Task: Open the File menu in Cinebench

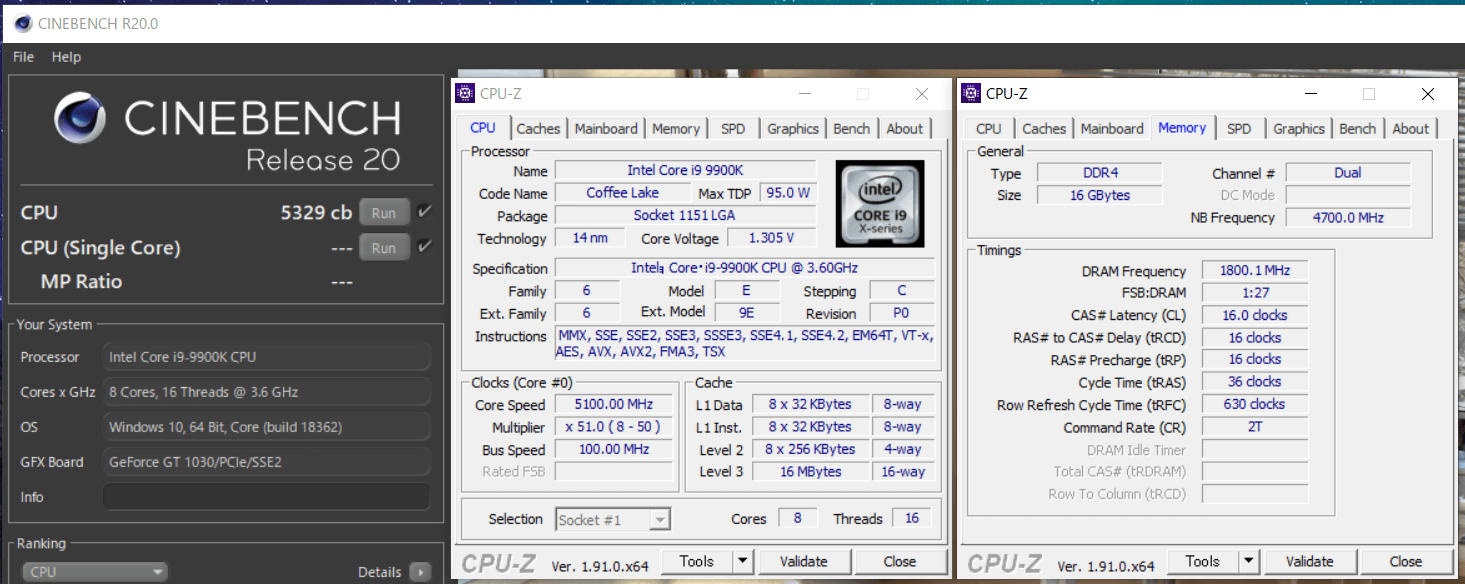Action: pyautogui.click(x=23, y=57)
